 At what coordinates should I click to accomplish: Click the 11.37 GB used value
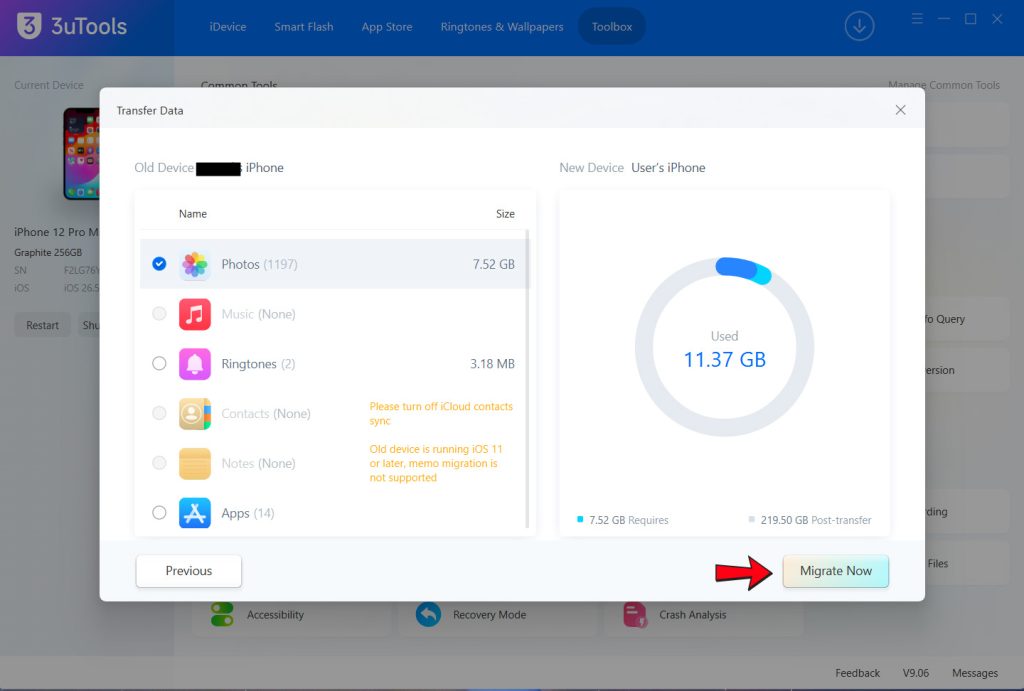pos(724,359)
